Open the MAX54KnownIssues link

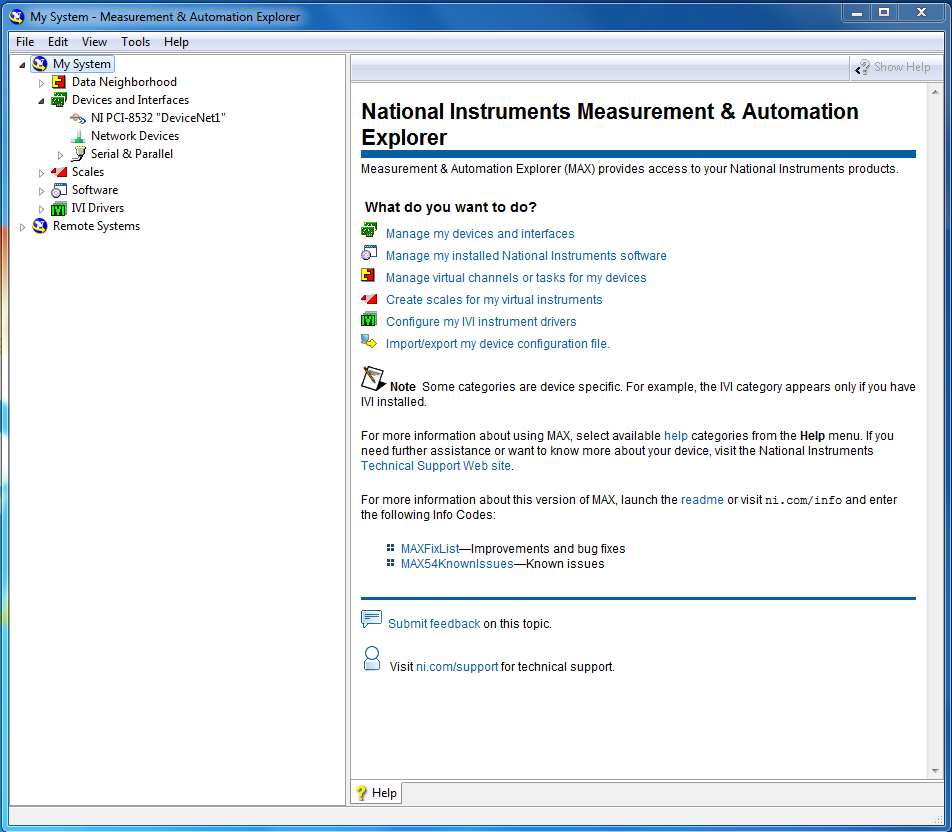tap(457, 564)
